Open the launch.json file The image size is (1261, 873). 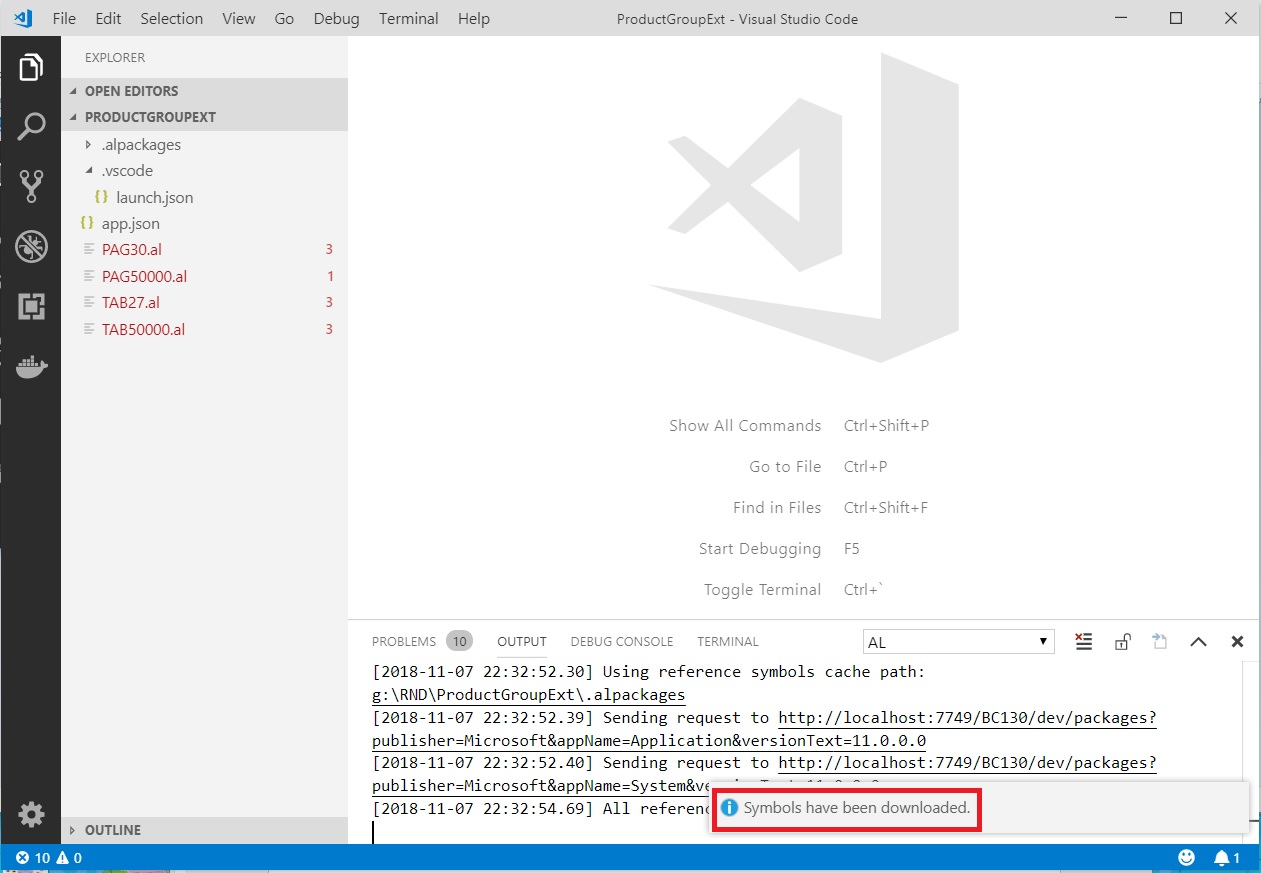pyautogui.click(x=154, y=198)
